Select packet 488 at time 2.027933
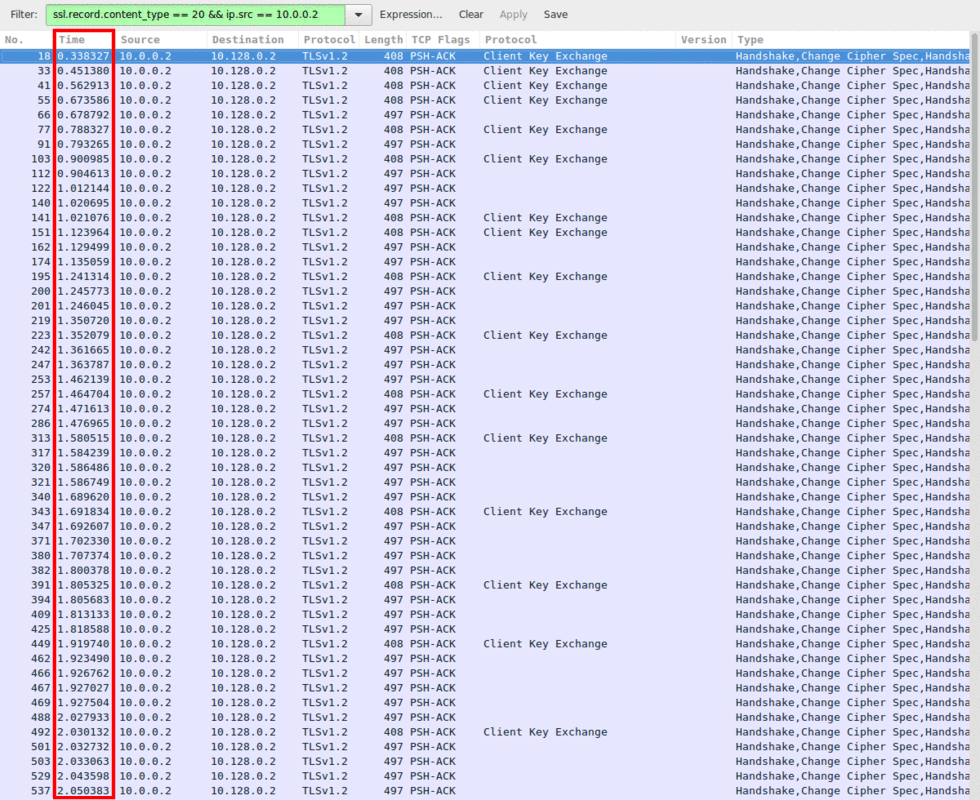980x800 pixels. 485,717
